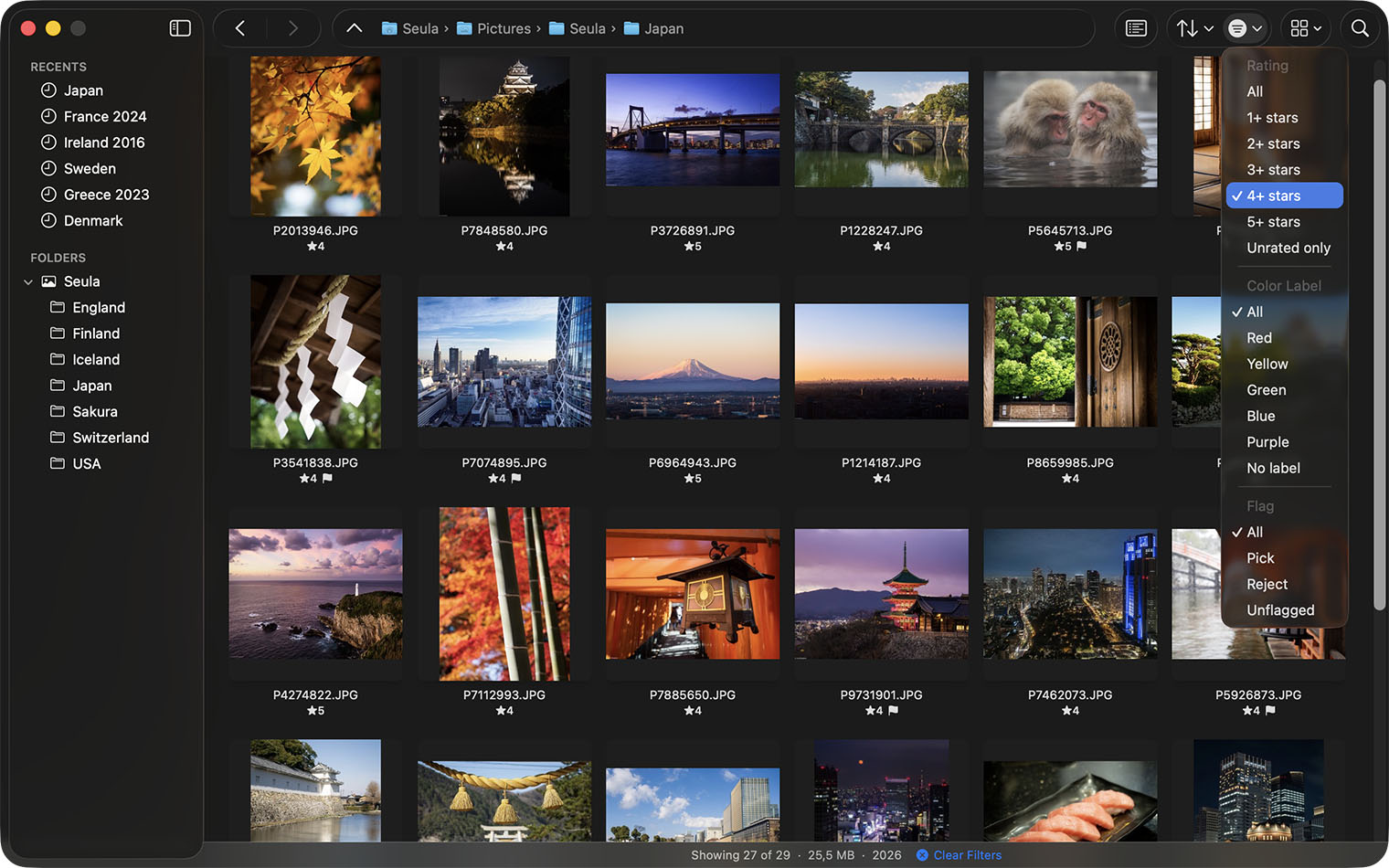Filter by Reject flag
Screen dimensions: 1389x868
1284,584
